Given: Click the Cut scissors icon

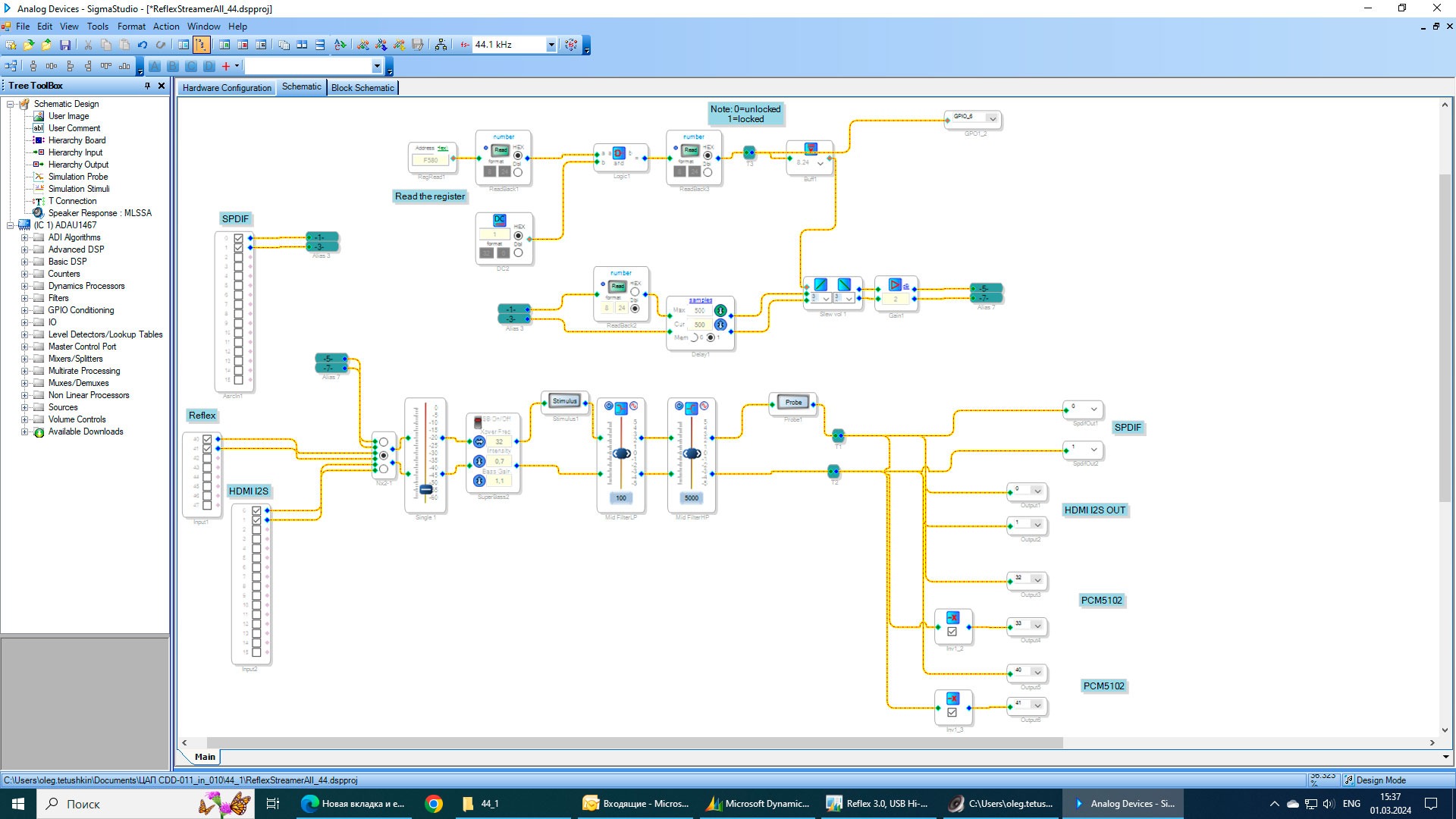Looking at the screenshot, I should [88, 45].
